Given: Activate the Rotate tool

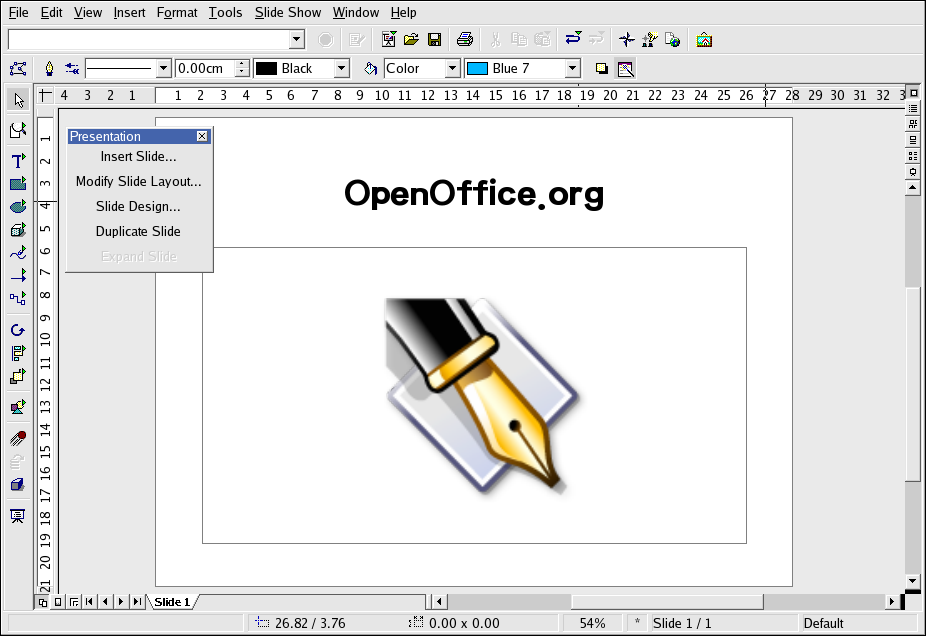Looking at the screenshot, I should point(17,330).
